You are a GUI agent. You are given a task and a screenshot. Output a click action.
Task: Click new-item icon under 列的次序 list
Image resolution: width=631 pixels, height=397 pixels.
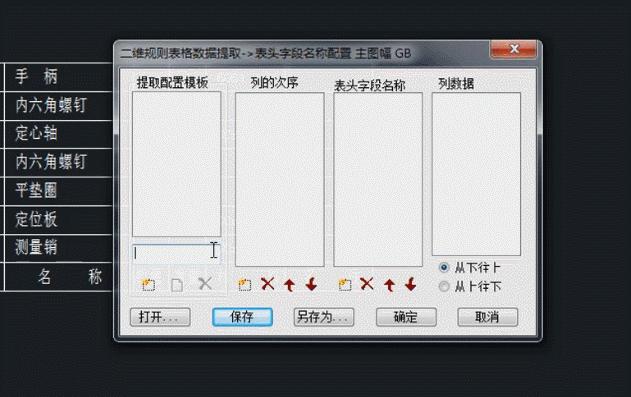click(244, 284)
